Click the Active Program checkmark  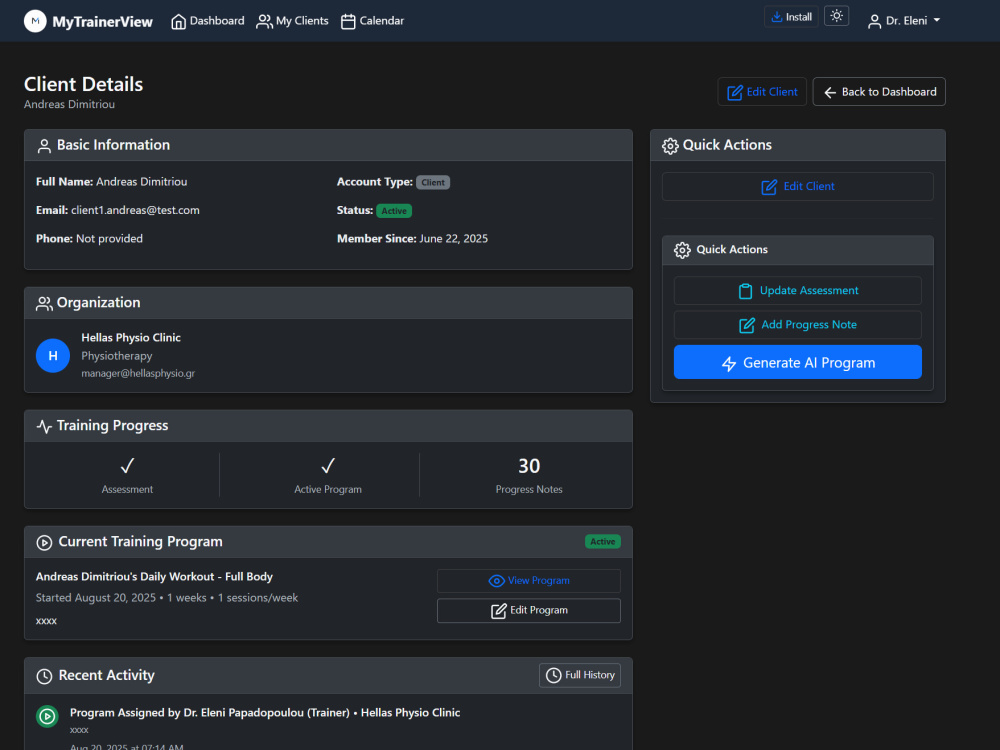pos(328,466)
